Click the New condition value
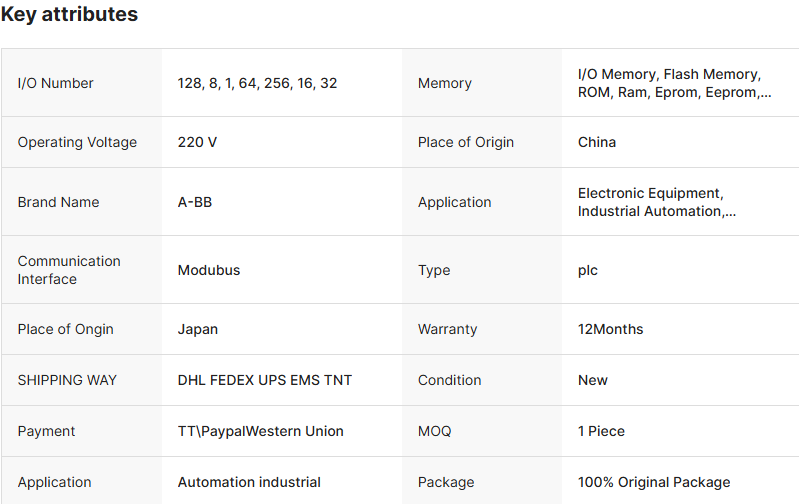The height and width of the screenshot is (504, 799). tap(593, 380)
